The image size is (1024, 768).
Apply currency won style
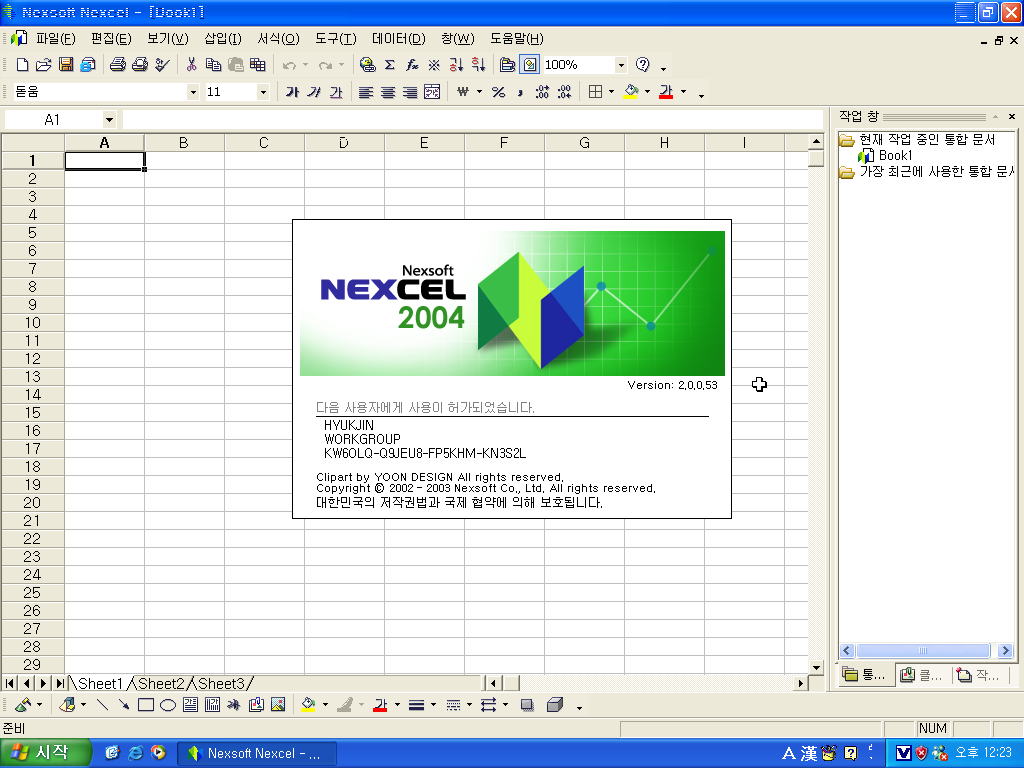point(463,92)
